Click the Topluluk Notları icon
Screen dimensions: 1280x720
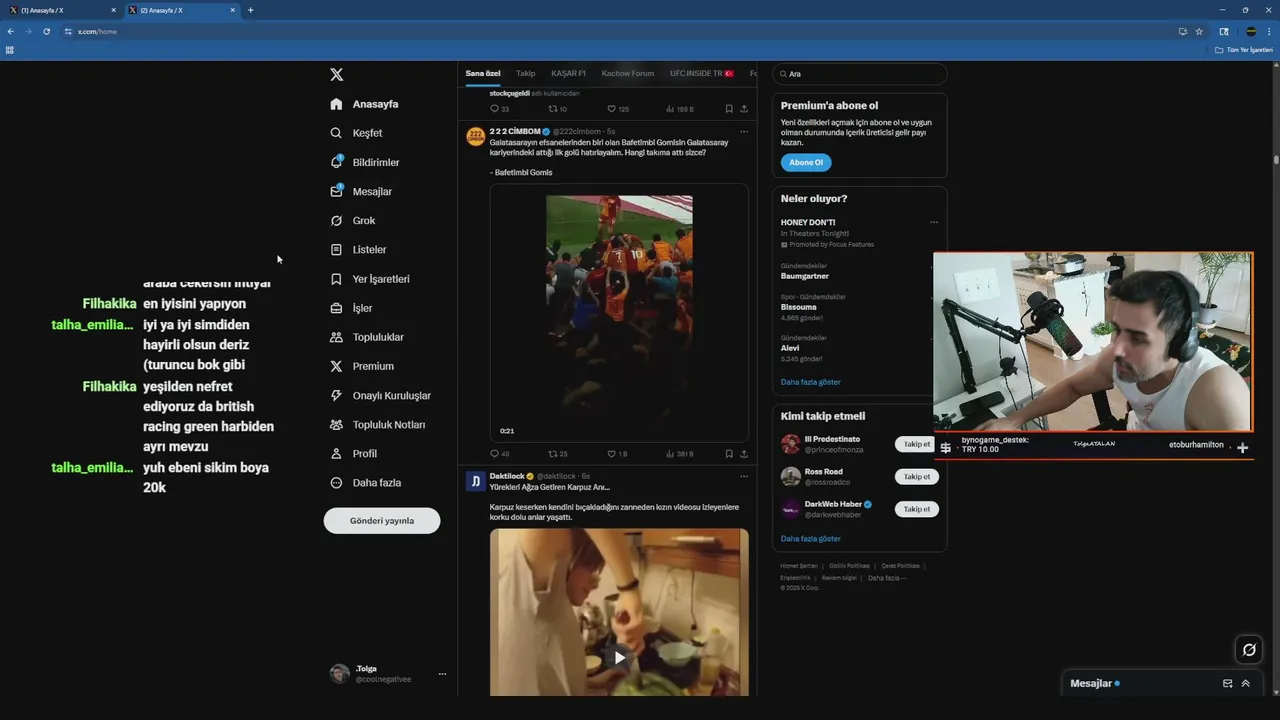point(336,424)
